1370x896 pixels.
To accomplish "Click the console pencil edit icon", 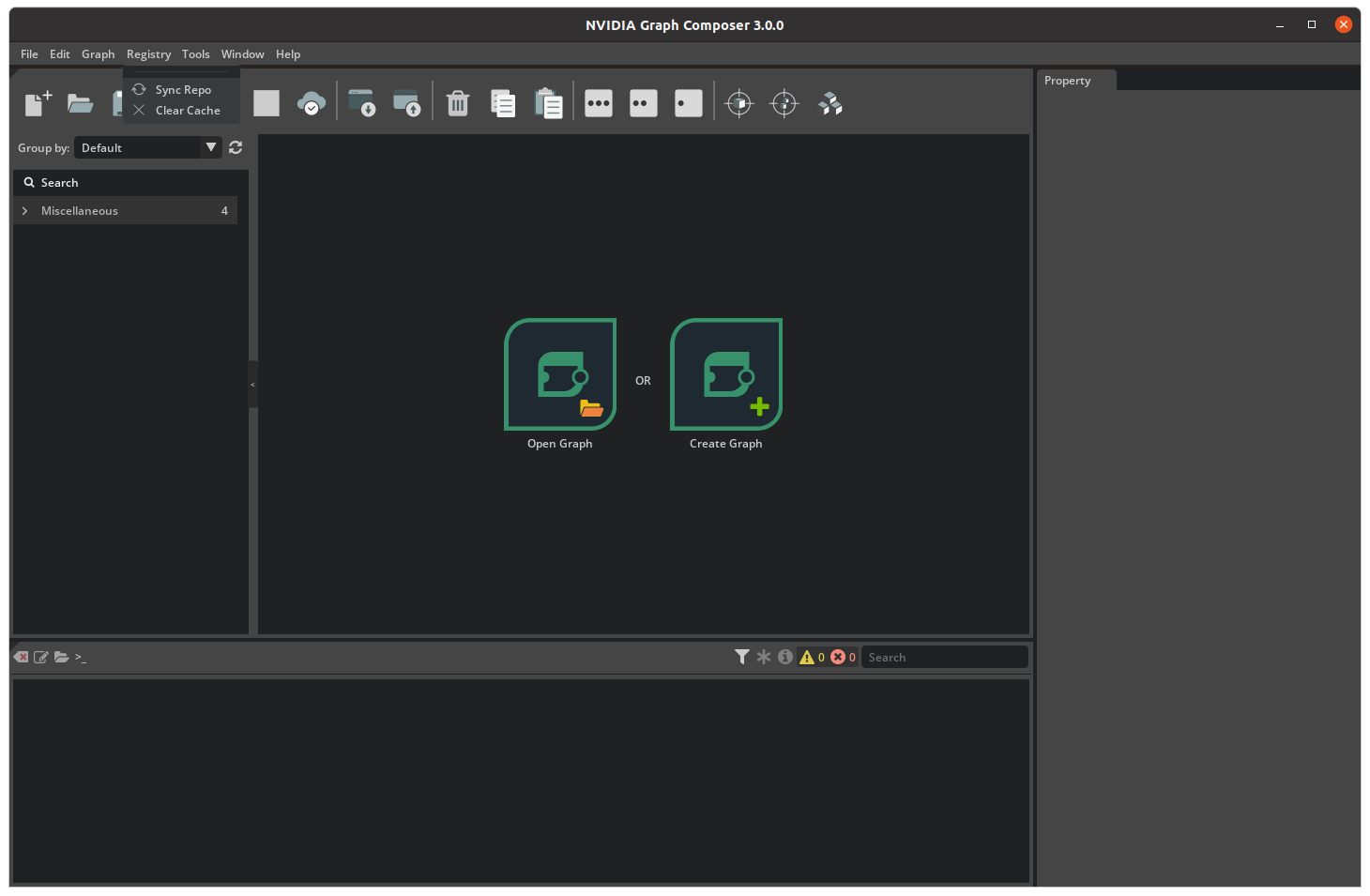I will point(41,657).
